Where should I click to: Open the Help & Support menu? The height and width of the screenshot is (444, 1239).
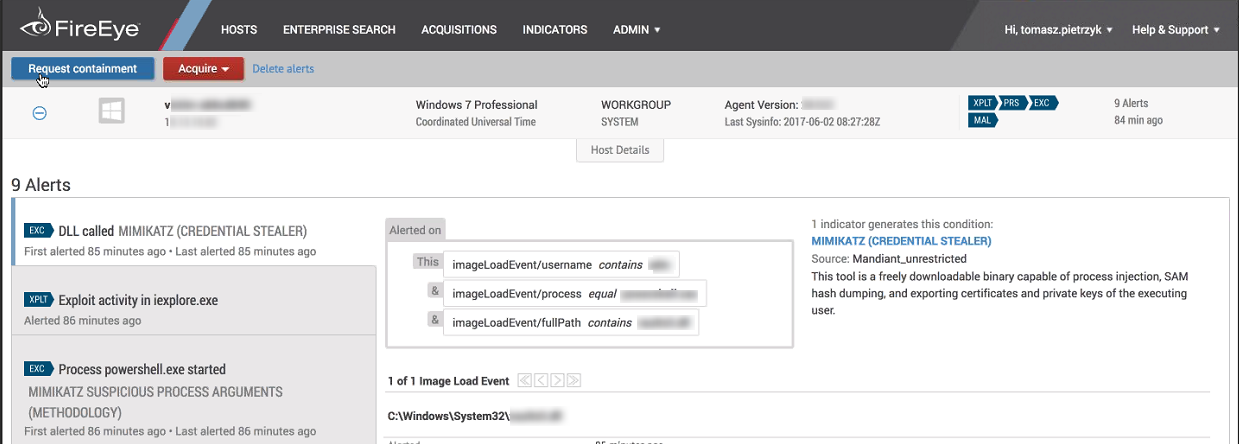[1176, 30]
